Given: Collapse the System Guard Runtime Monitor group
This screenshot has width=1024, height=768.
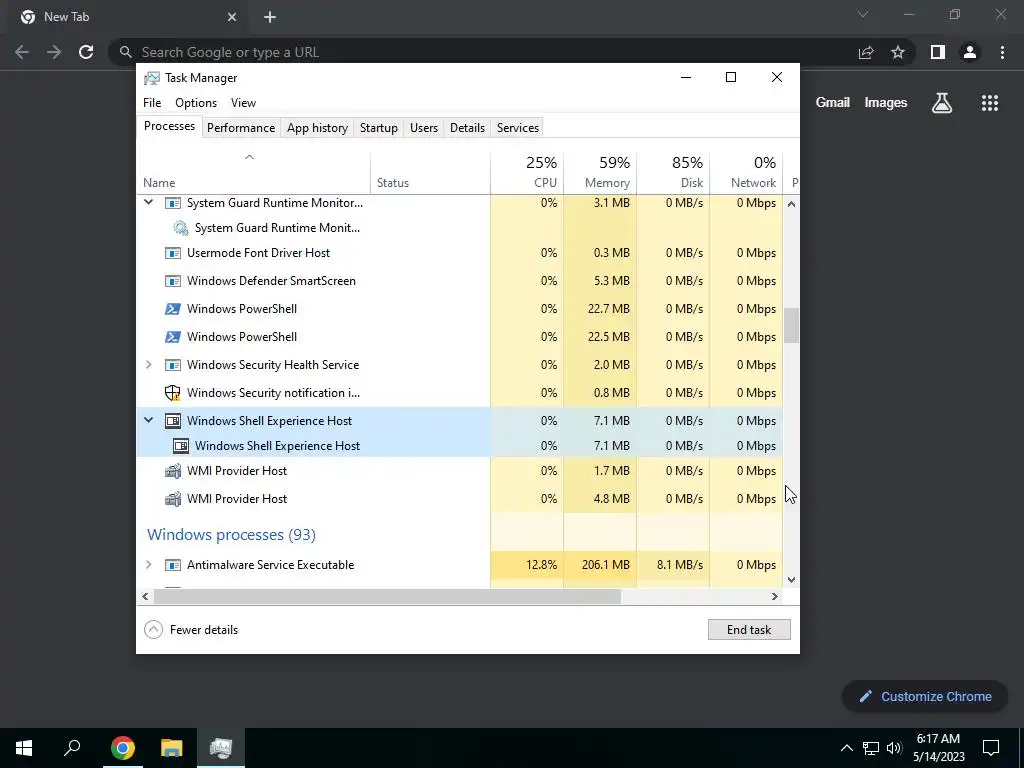Looking at the screenshot, I should coord(149,202).
